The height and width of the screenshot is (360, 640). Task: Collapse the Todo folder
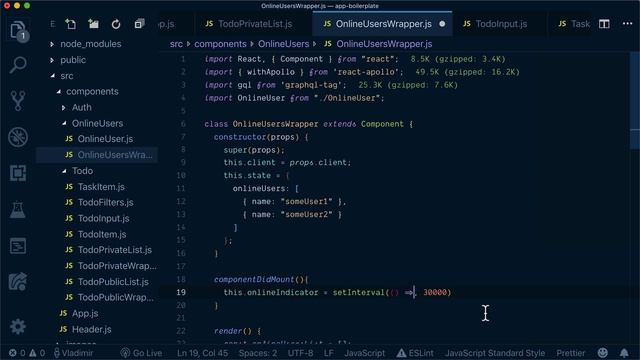tap(64, 171)
